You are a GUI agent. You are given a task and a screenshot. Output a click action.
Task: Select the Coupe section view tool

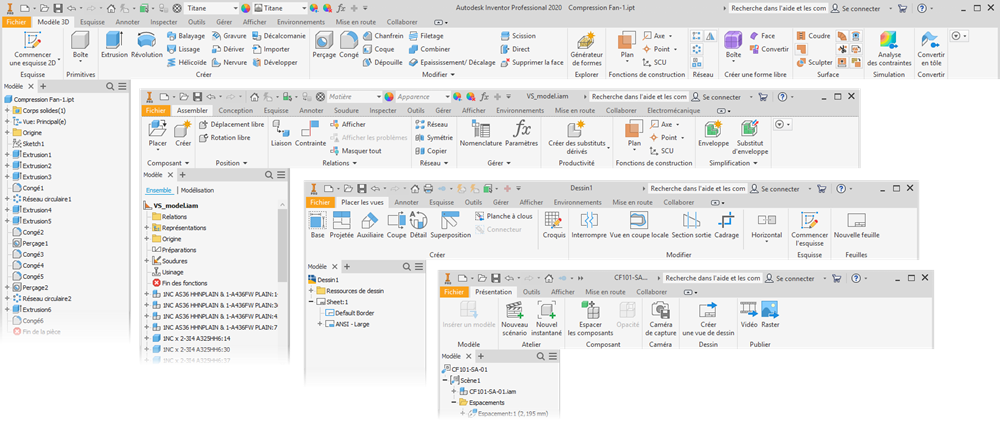pyautogui.click(x=396, y=224)
